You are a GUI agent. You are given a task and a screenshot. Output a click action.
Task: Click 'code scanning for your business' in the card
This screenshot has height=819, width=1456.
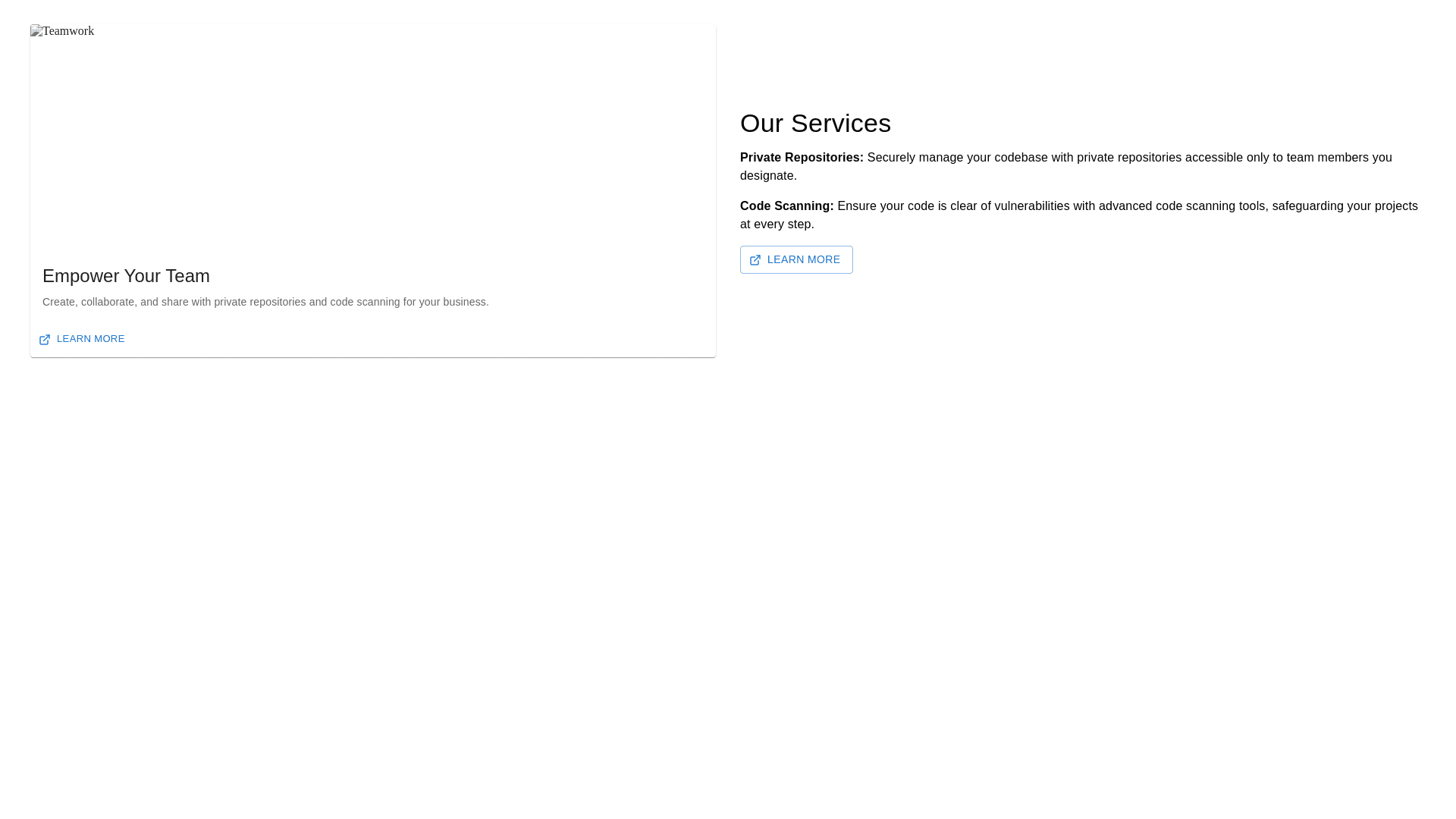408,302
